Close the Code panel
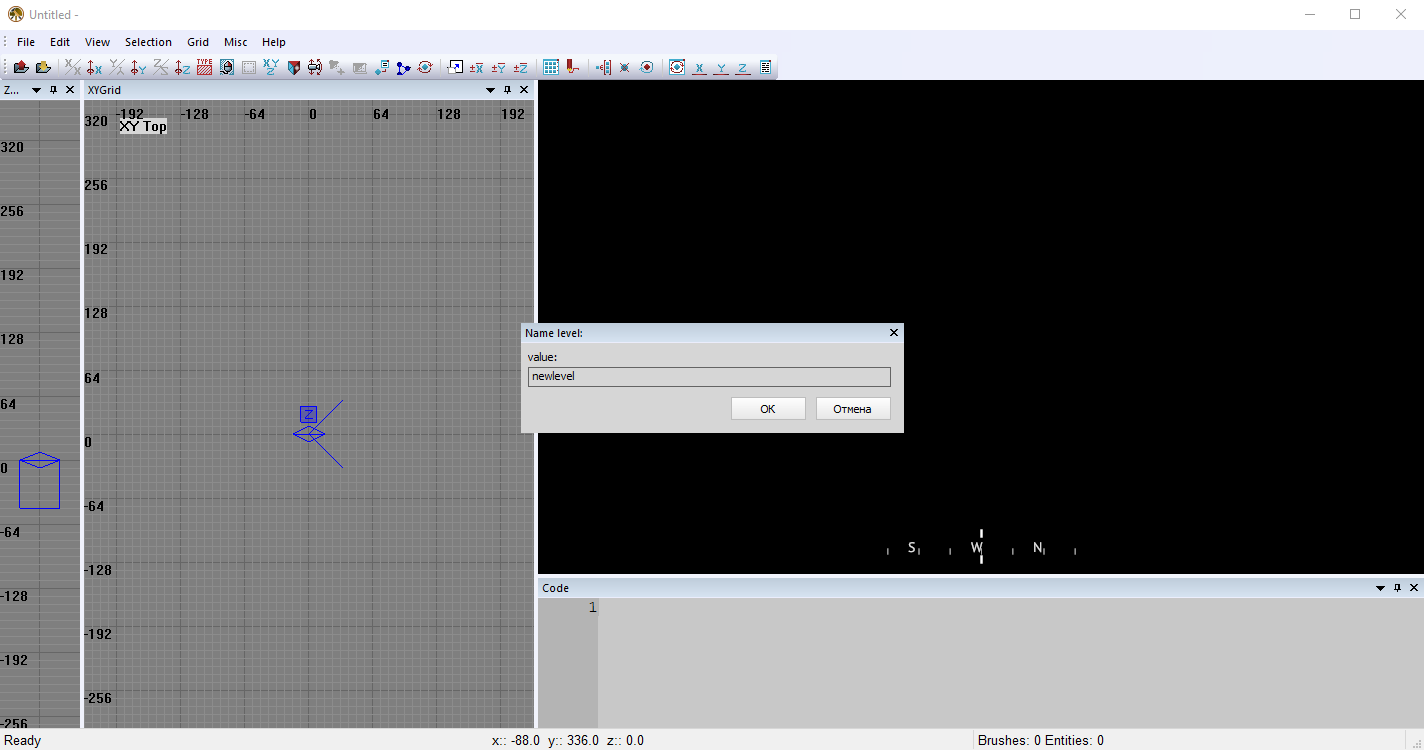The image size is (1424, 750). point(1414,588)
